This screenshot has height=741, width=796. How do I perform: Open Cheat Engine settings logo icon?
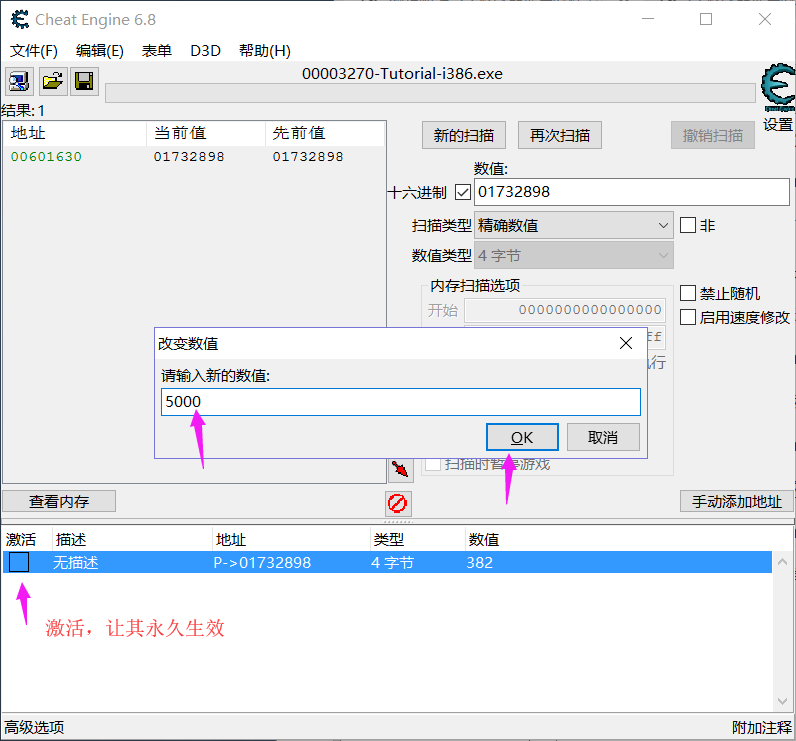click(778, 90)
